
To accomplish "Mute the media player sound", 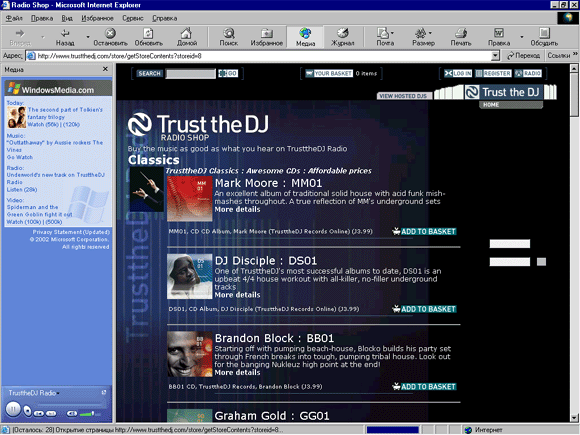I will [72, 414].
